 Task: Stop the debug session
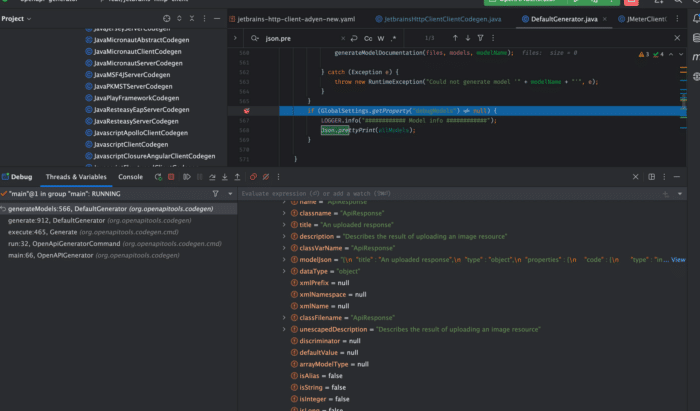[x=171, y=177]
